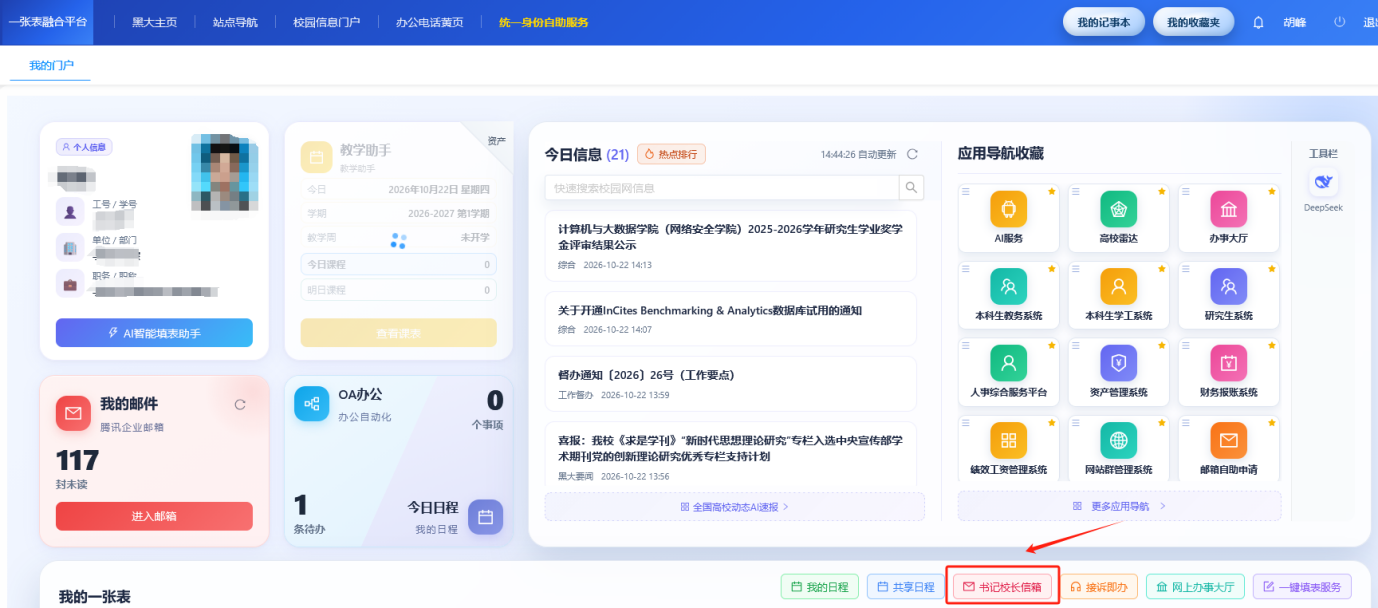
Task: Open the 书记校长信箱 button
Action: coord(1003,587)
